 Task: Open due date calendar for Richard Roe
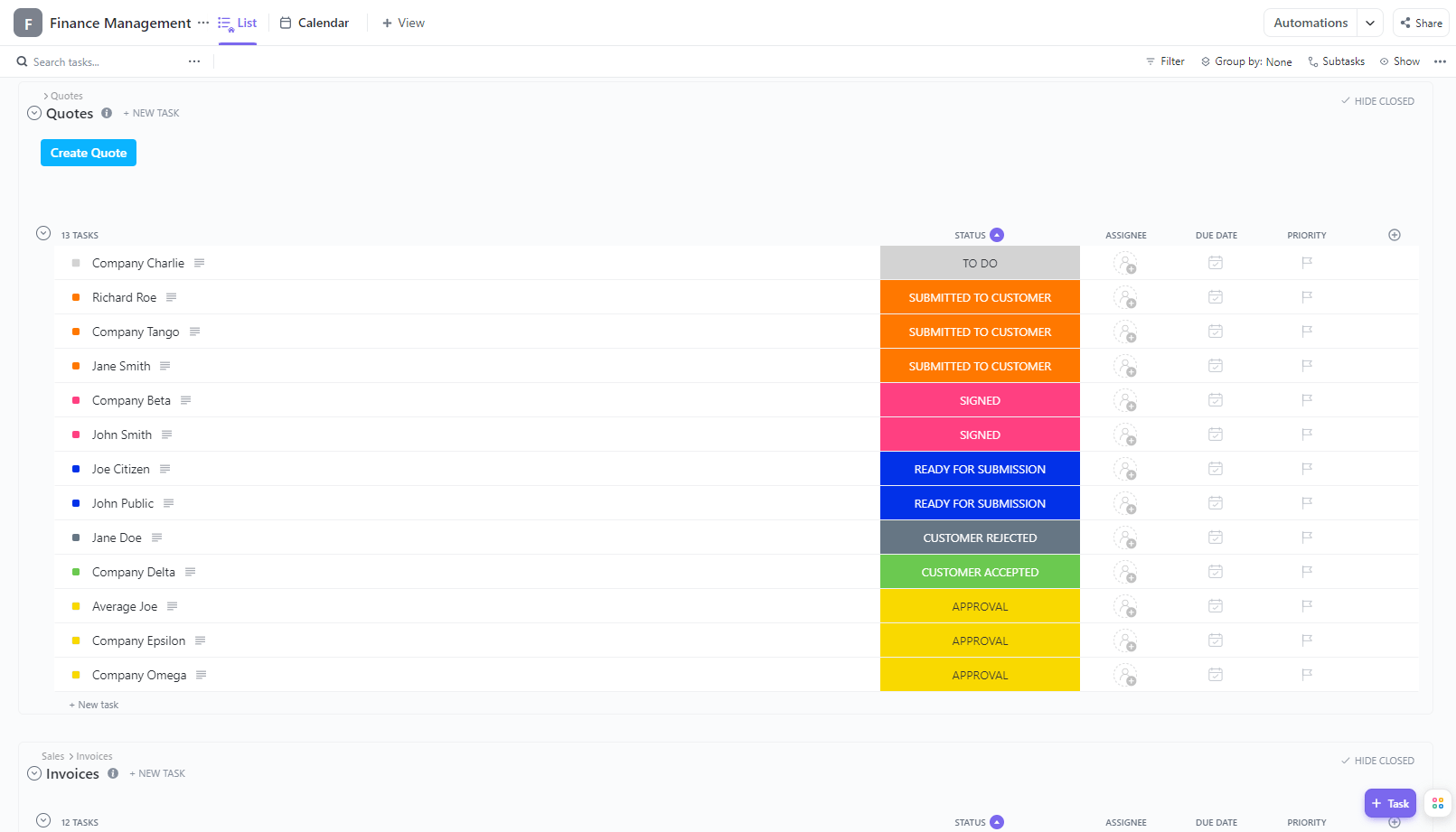(1216, 297)
